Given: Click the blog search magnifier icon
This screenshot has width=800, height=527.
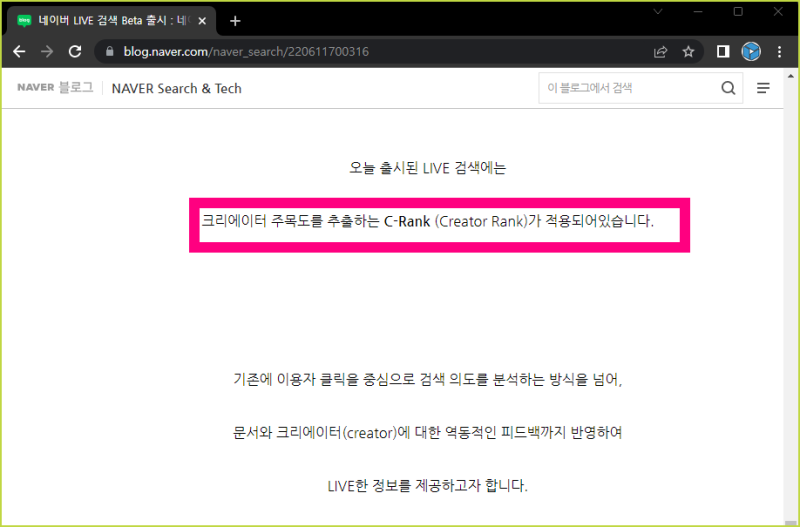Looking at the screenshot, I should click(x=728, y=88).
